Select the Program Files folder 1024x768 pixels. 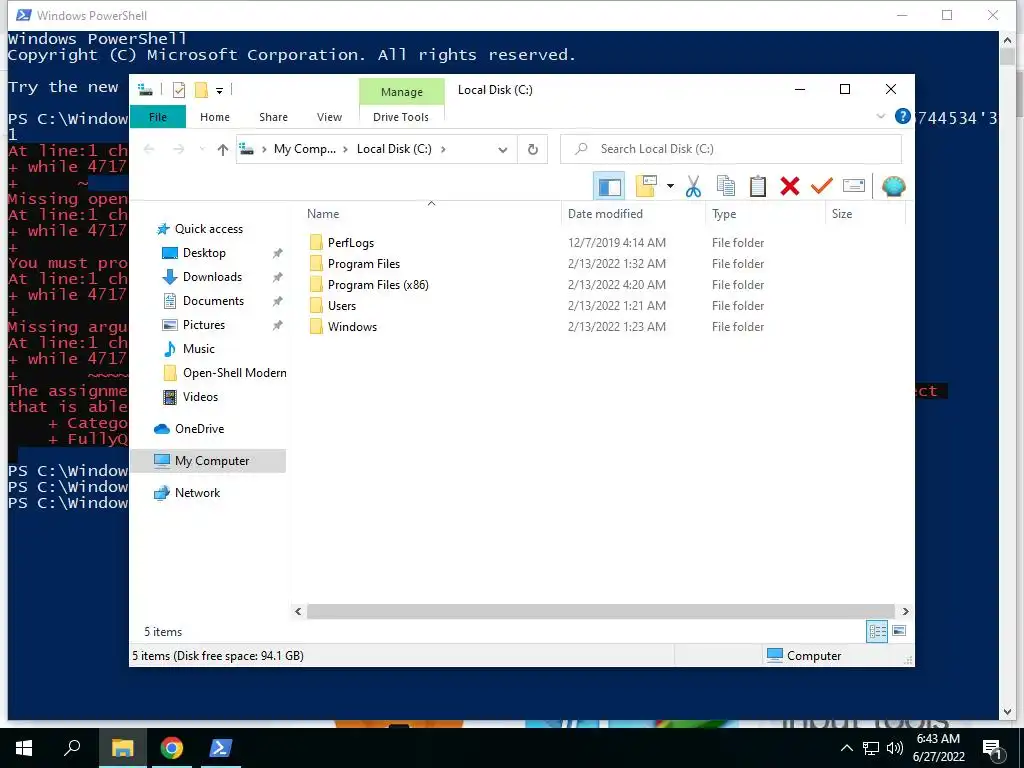364,264
